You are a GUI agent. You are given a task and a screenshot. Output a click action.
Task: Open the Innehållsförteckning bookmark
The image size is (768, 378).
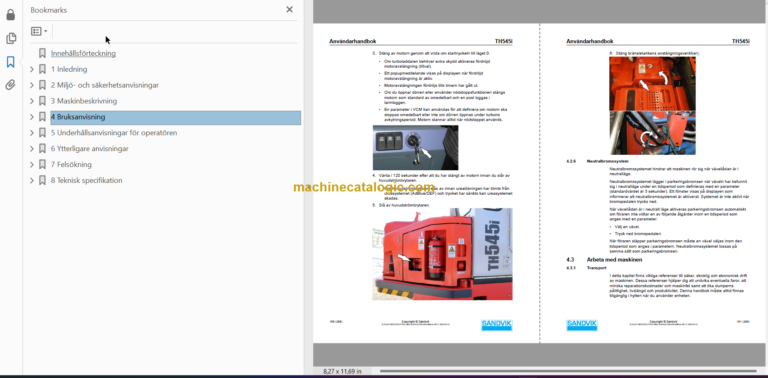pyautogui.click(x=83, y=53)
